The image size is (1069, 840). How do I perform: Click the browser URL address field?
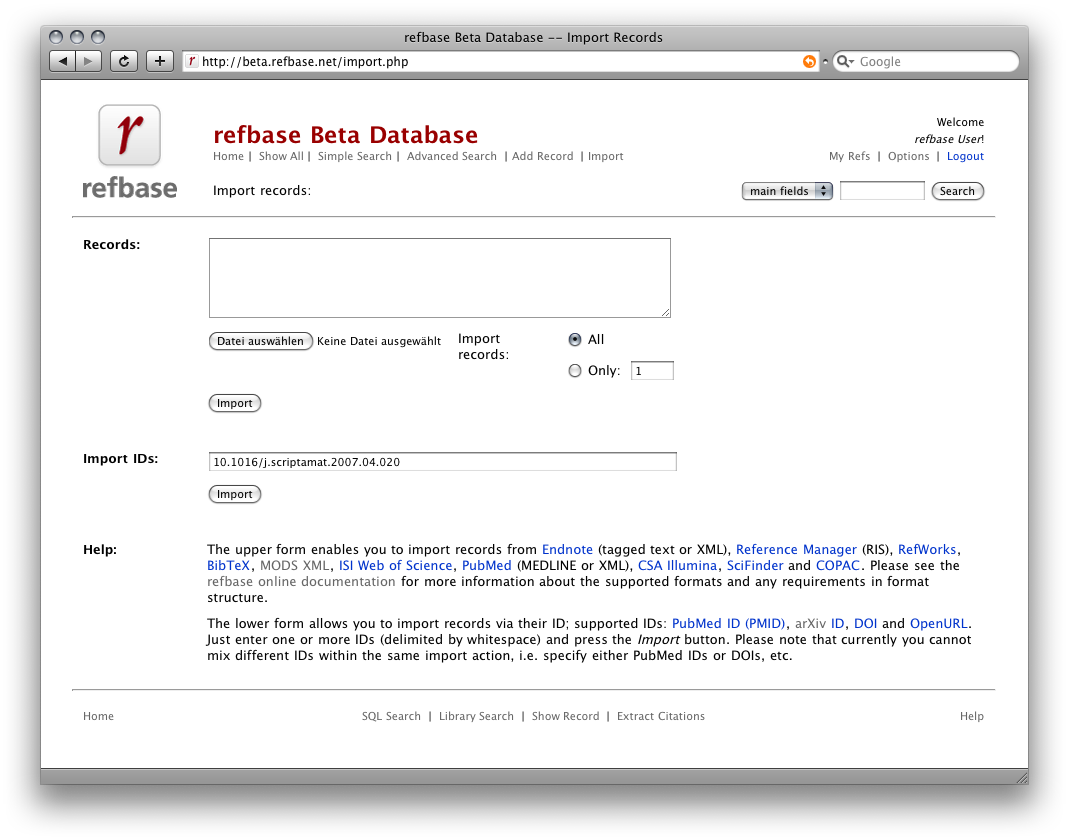[x=501, y=61]
